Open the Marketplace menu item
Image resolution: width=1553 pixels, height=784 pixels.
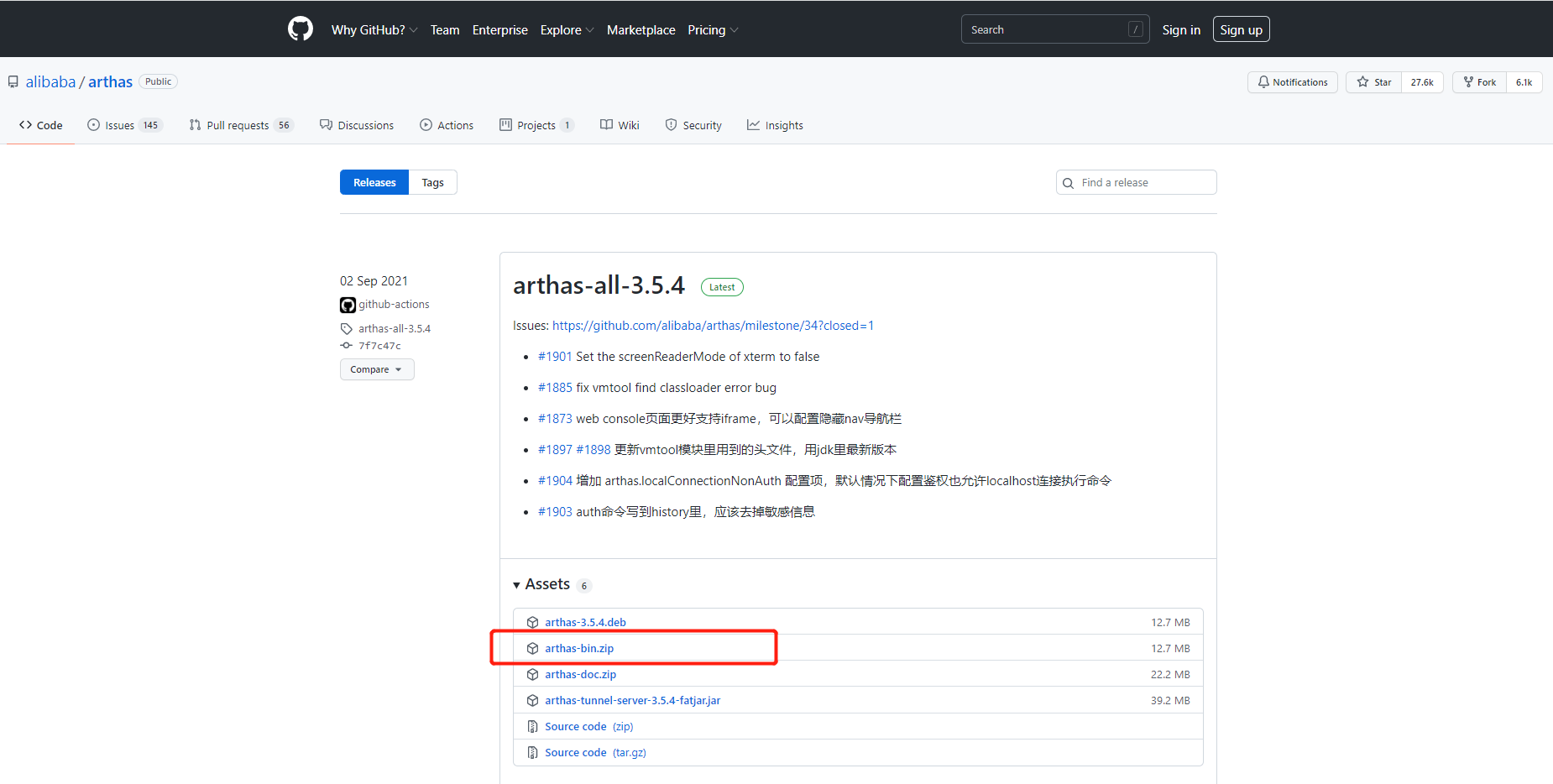point(641,30)
